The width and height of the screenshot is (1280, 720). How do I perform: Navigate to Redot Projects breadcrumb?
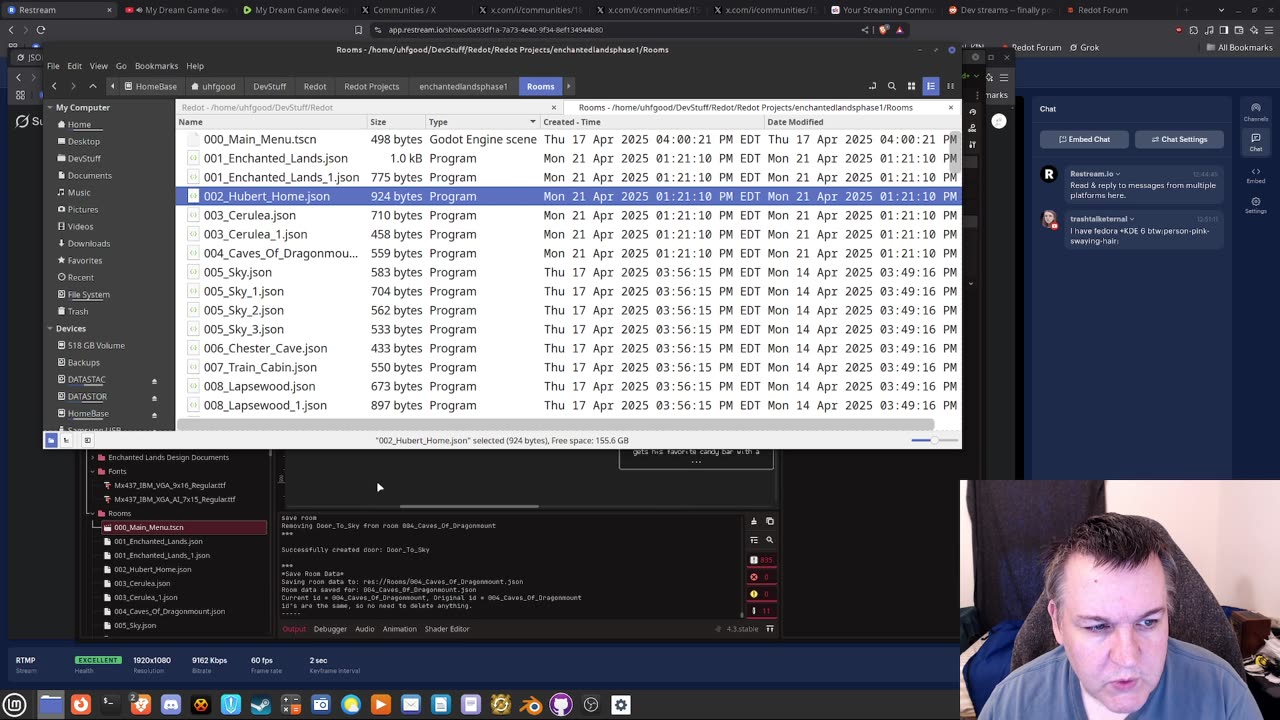(x=371, y=86)
